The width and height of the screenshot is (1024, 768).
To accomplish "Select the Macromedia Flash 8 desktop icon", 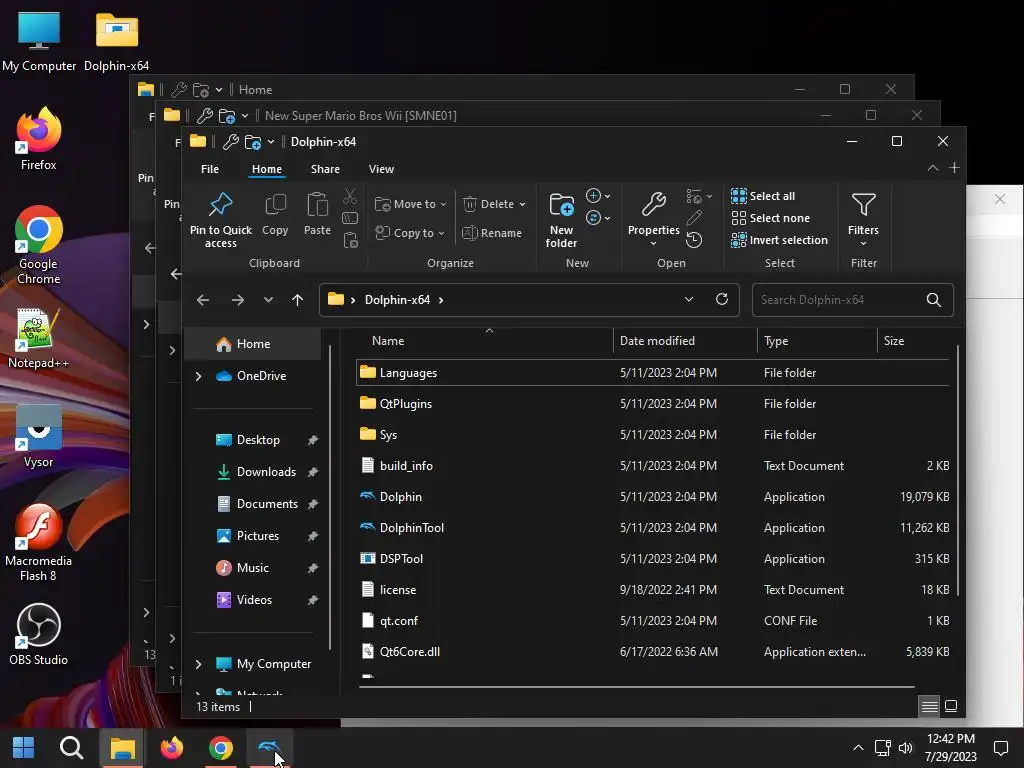I will pyautogui.click(x=39, y=542).
